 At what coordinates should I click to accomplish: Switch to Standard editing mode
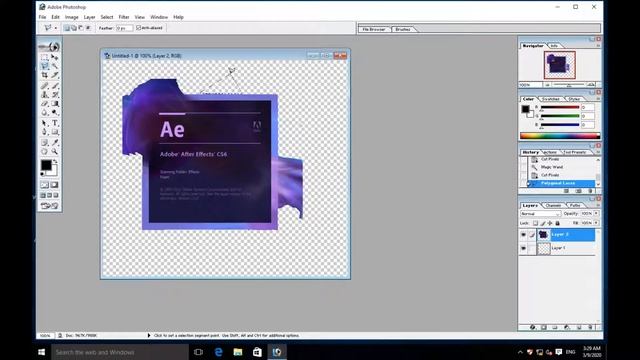[44, 185]
